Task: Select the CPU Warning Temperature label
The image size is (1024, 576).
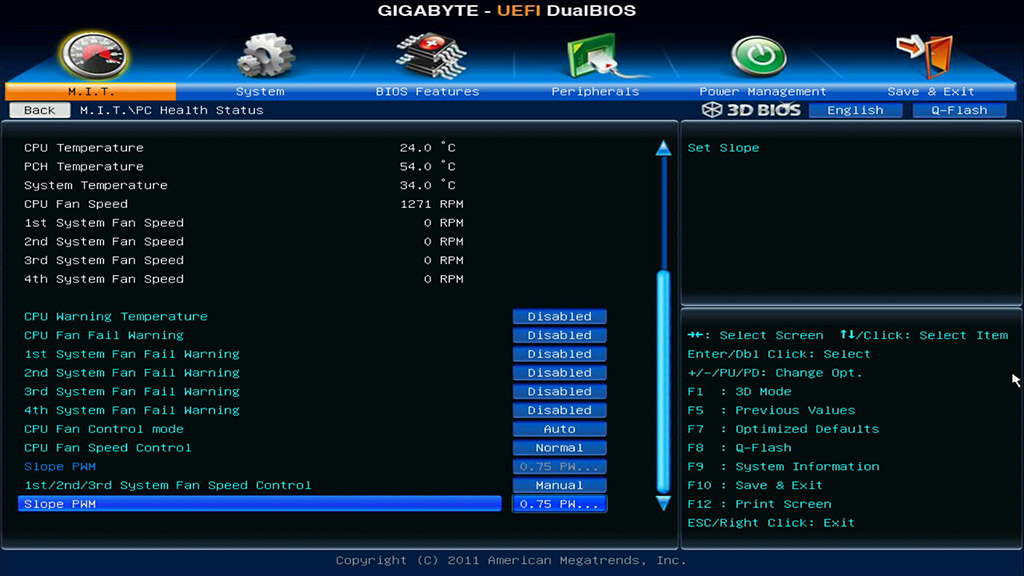Action: [x=116, y=316]
